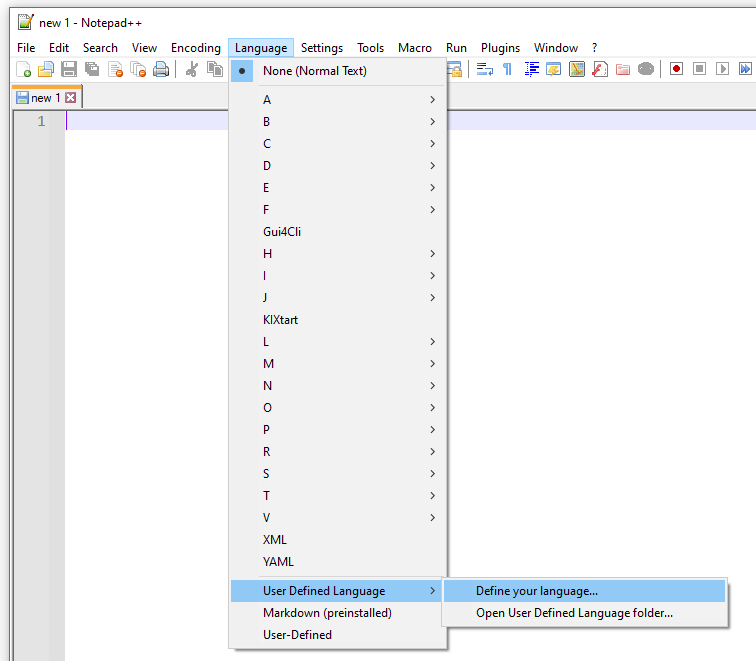Screen dimensions: 756x661
Task: Expand the L languages submenu
Action: (338, 342)
